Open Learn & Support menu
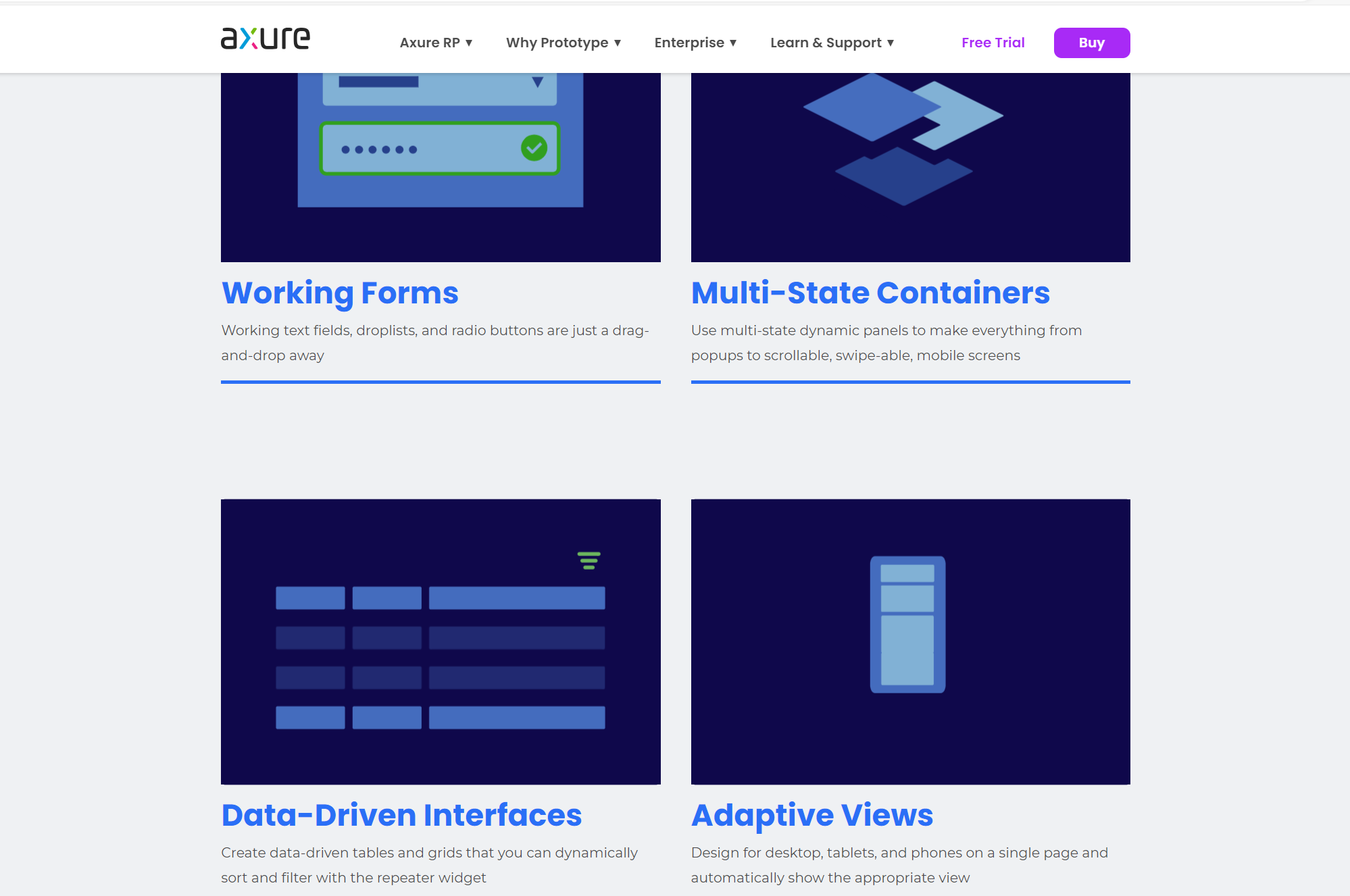Image resolution: width=1350 pixels, height=896 pixels. pos(832,43)
